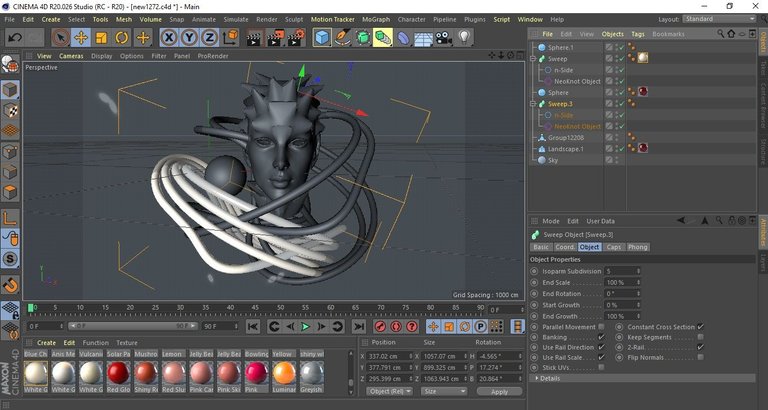Toggle Constant Cross Section checkbox
Image resolution: width=768 pixels, height=410 pixels.
(x=700, y=327)
